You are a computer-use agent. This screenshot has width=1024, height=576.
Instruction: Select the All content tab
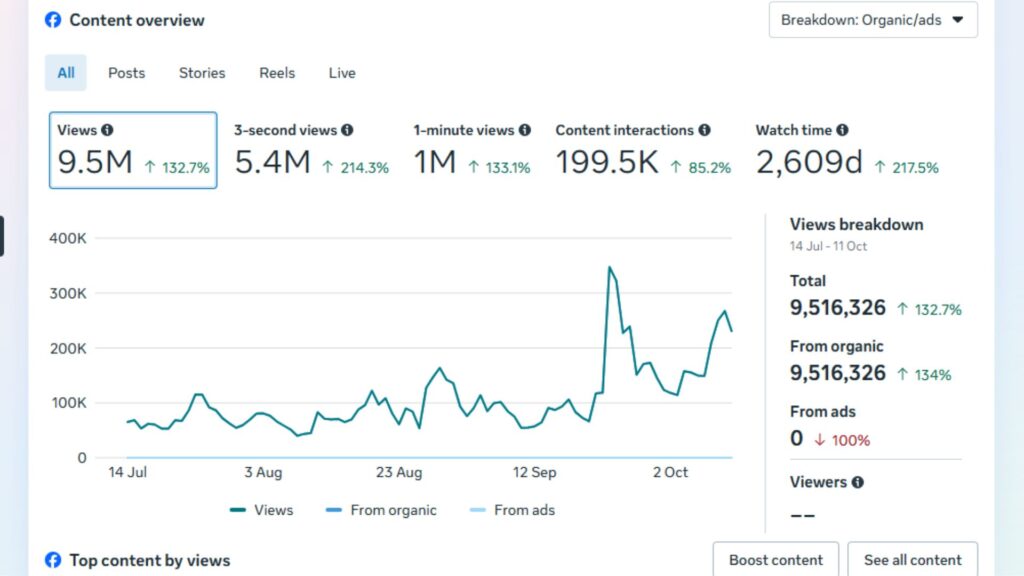(66, 73)
